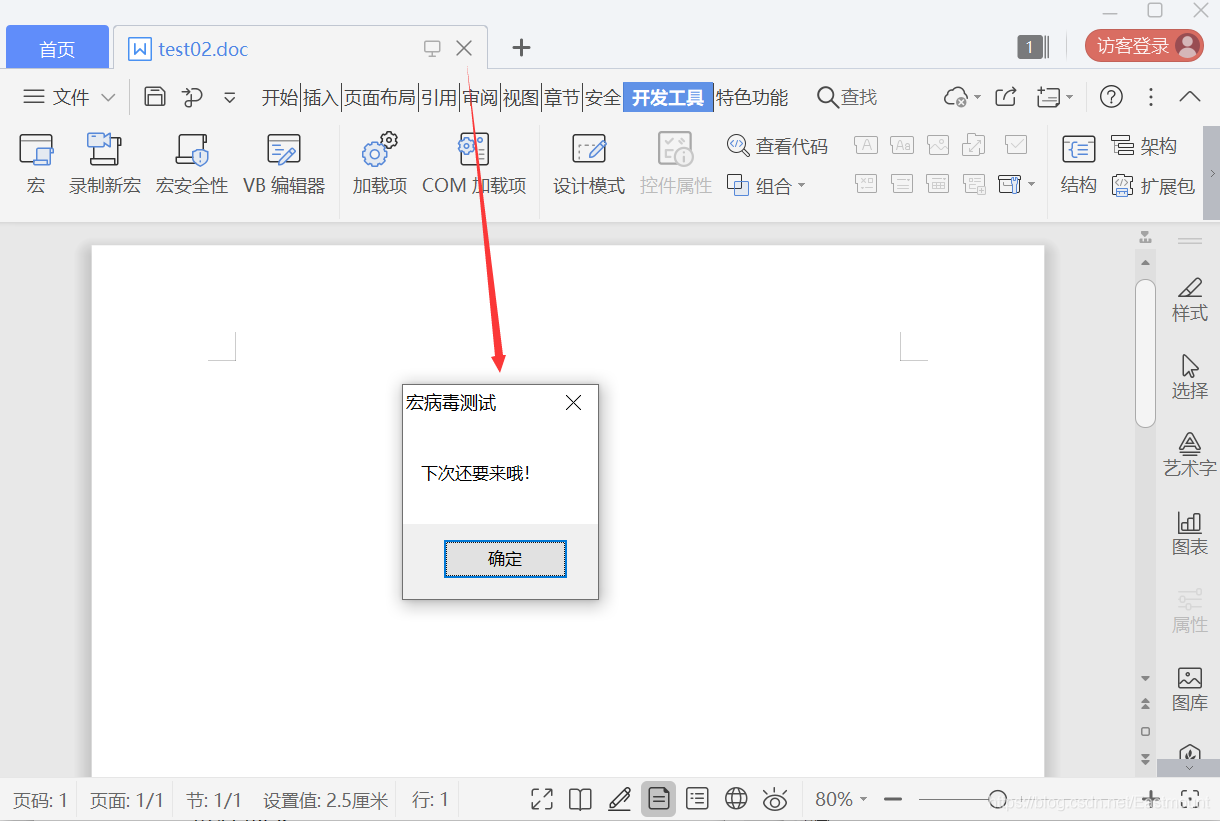This screenshot has width=1220, height=821.
Task: Click the share document icon
Action: (x=1007, y=97)
